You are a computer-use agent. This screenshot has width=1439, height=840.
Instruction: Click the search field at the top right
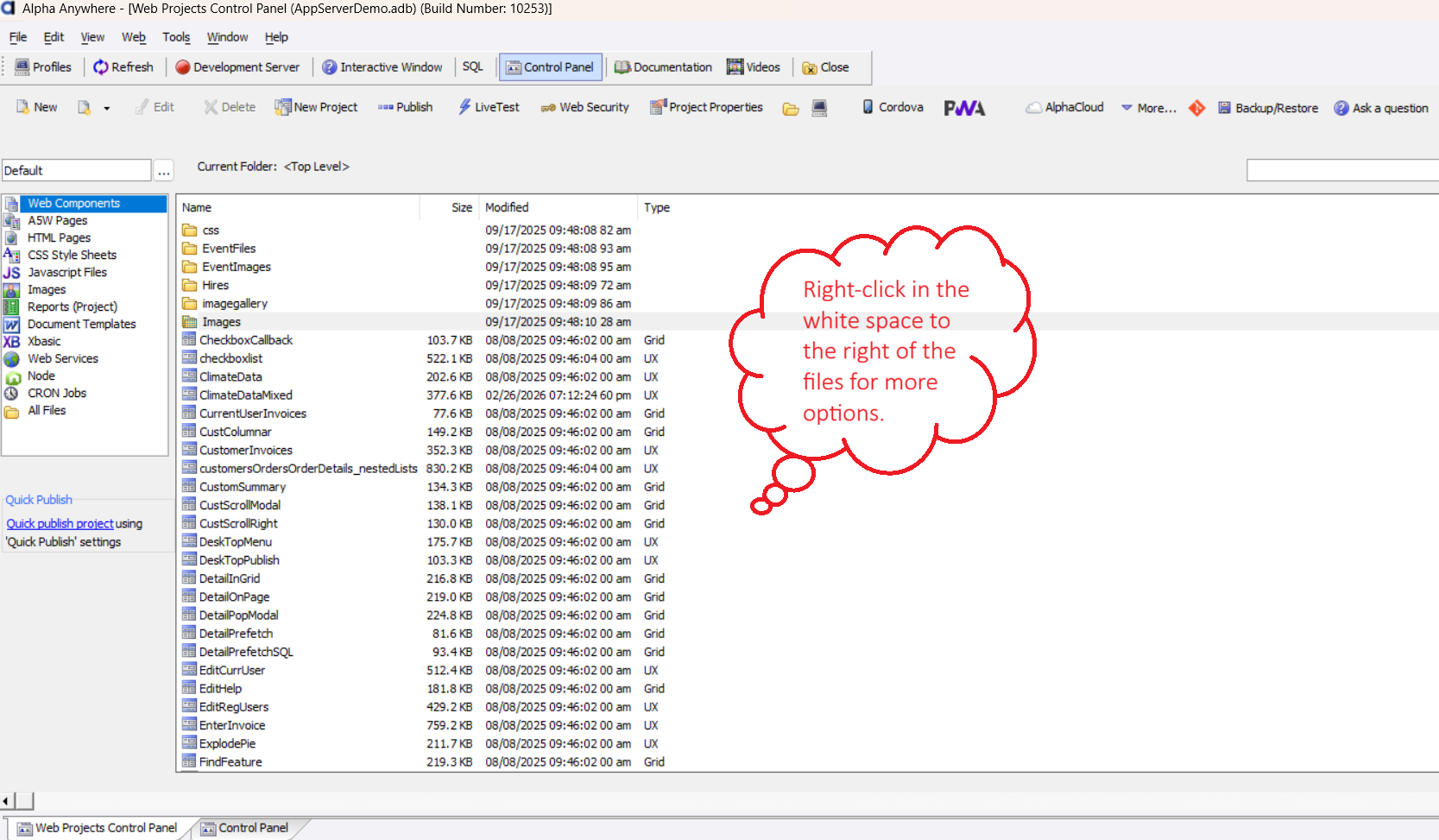point(1342,170)
